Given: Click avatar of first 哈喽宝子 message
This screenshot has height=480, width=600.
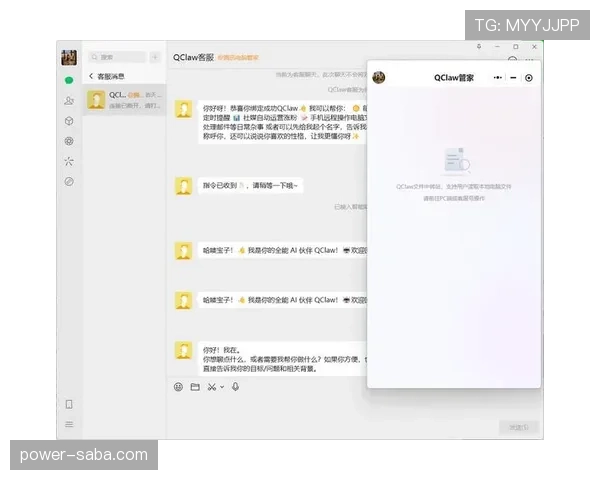Looking at the screenshot, I should (x=183, y=251).
